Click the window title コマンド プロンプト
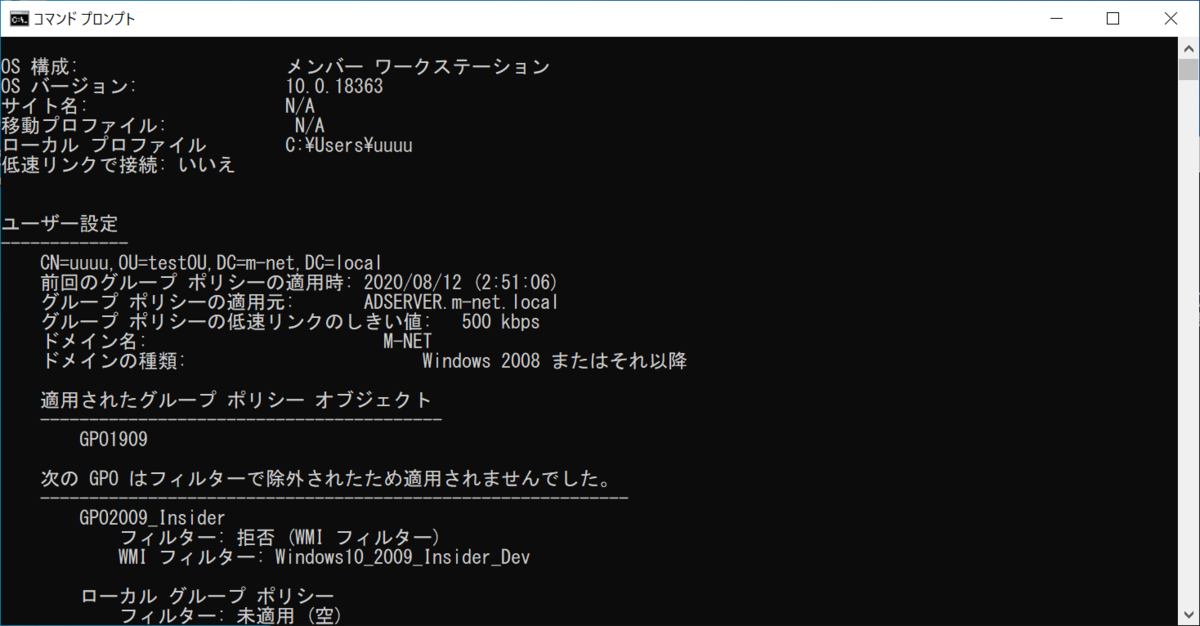This screenshot has height=626, width=1200. tap(84, 19)
